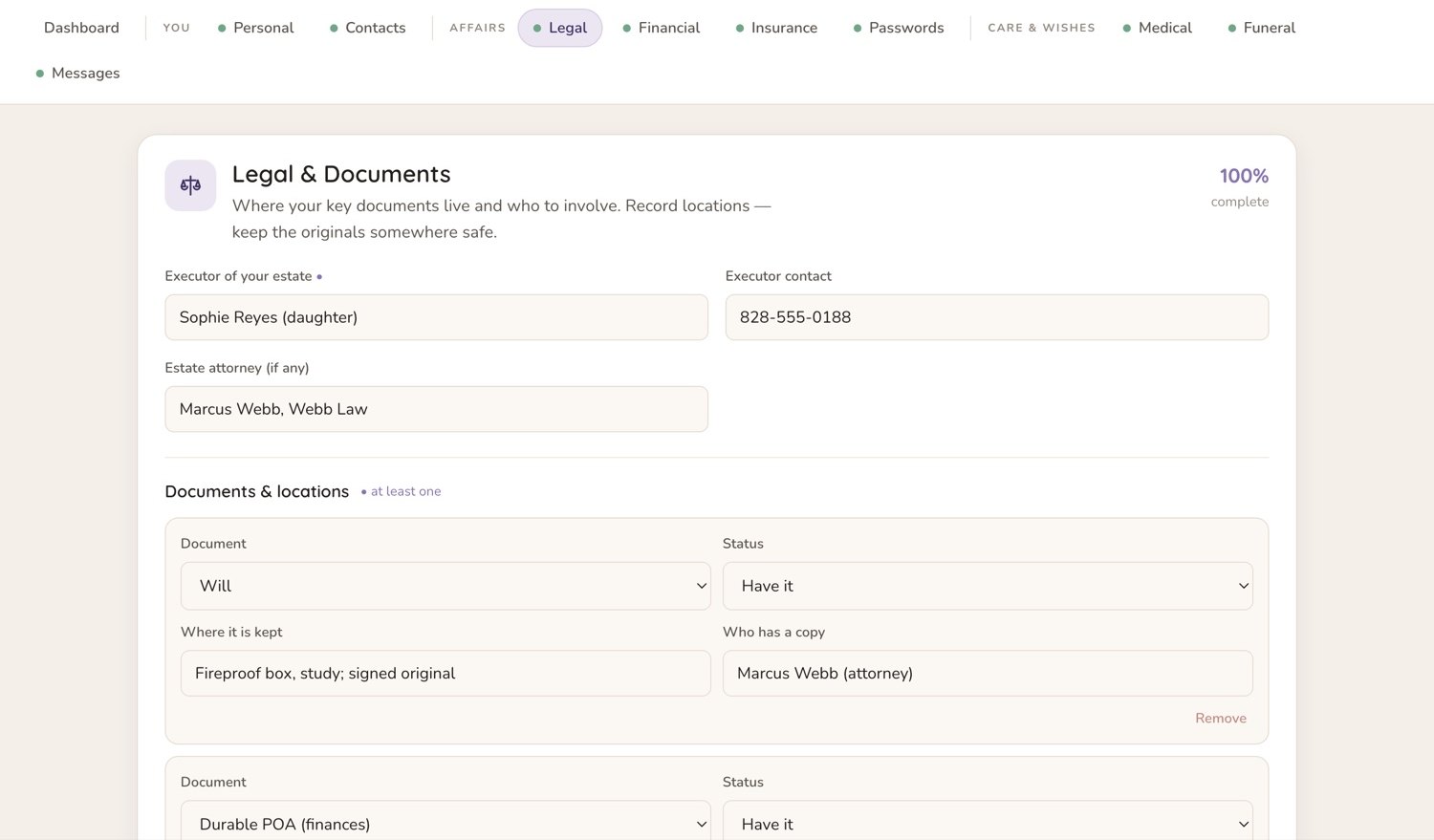Open the Financial tab
This screenshot has width=1434, height=840.
(662, 28)
